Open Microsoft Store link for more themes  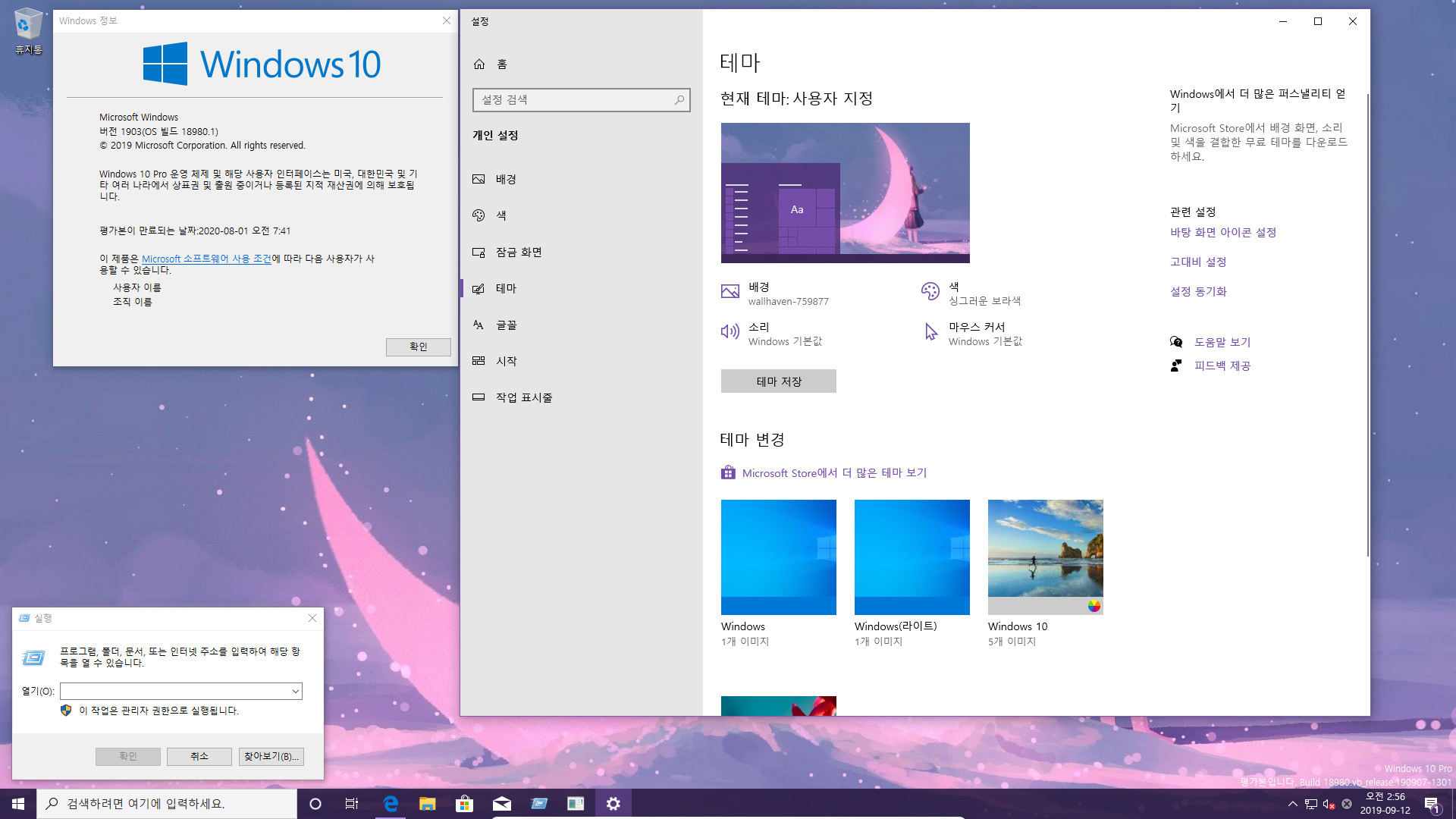(x=834, y=473)
